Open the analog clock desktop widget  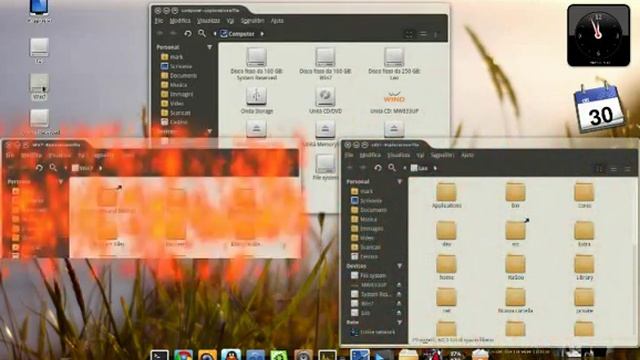coord(598,35)
